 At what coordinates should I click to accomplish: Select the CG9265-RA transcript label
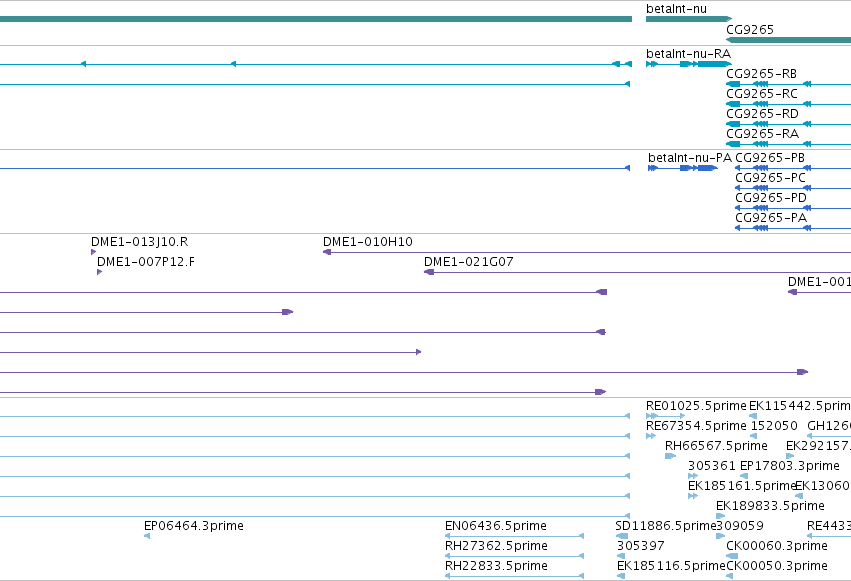click(x=763, y=134)
